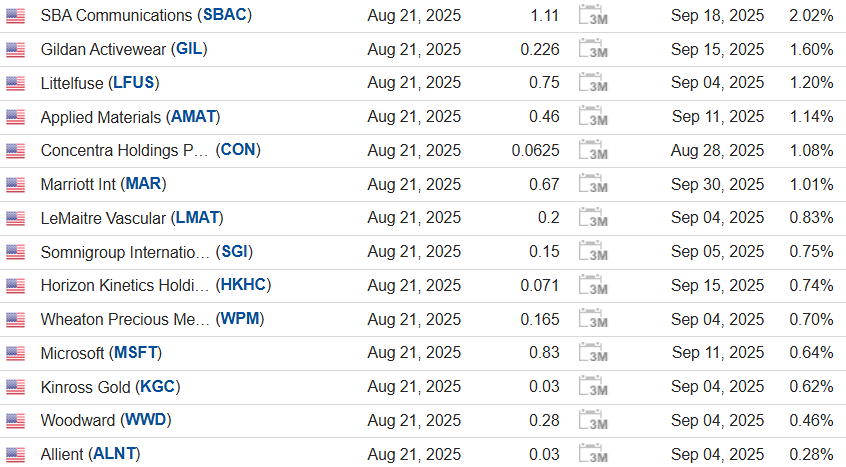Viewport: 846px width, 467px height.
Task: Click the 3M calendar icon for Marriott Int
Action: (593, 185)
